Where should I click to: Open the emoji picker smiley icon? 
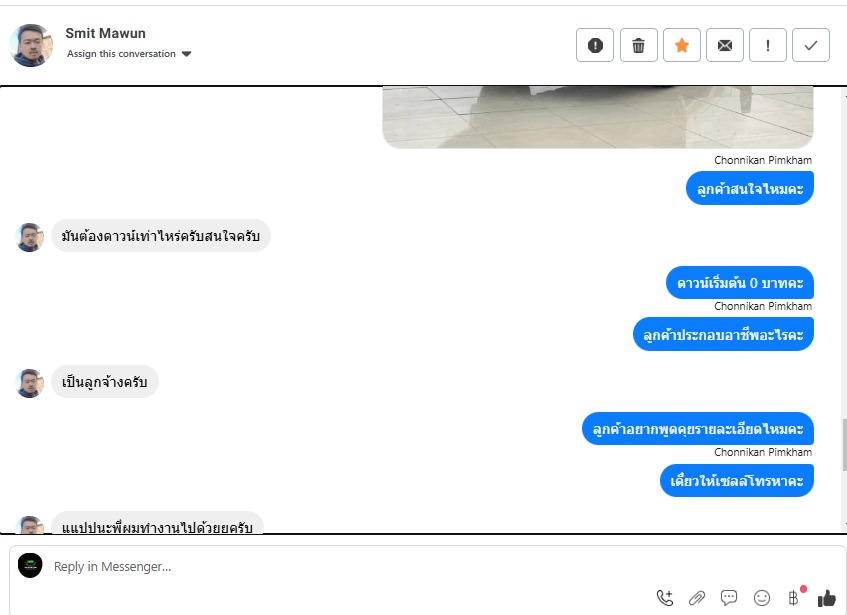(x=762, y=598)
